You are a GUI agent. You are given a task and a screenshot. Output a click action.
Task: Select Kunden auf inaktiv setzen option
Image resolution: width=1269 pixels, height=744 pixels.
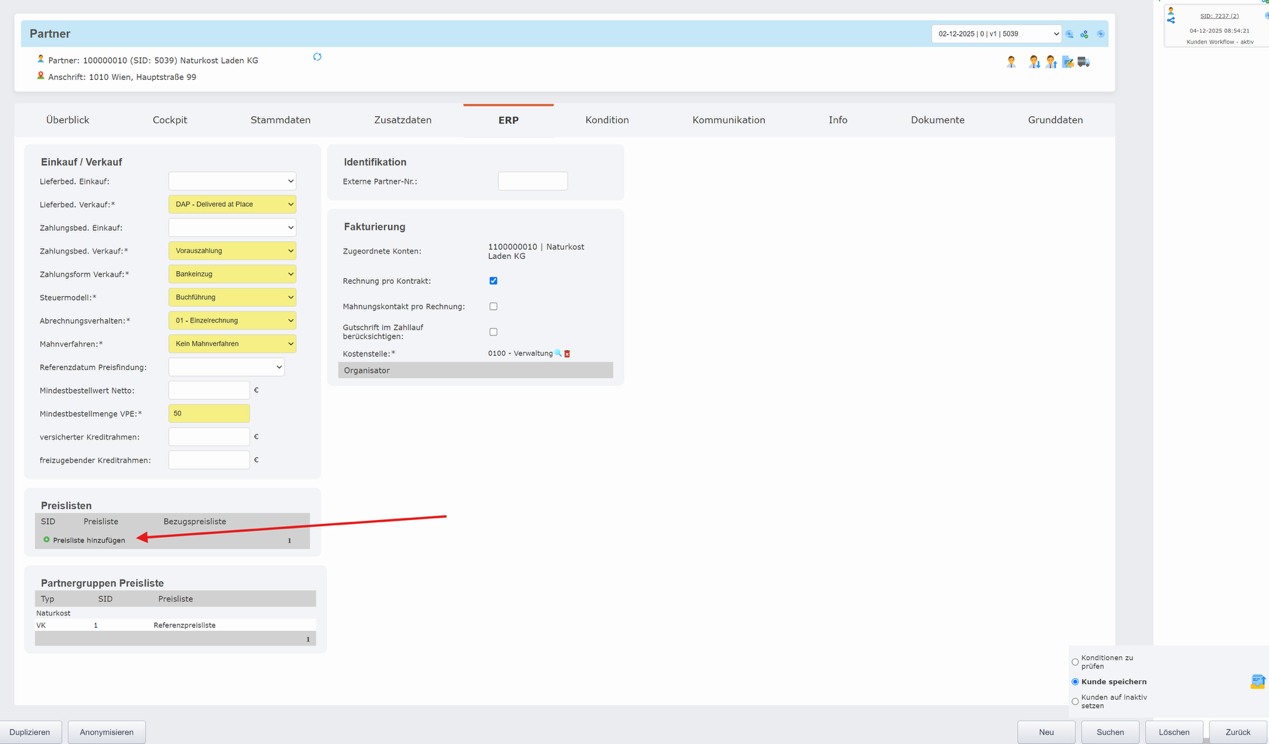[1075, 701]
